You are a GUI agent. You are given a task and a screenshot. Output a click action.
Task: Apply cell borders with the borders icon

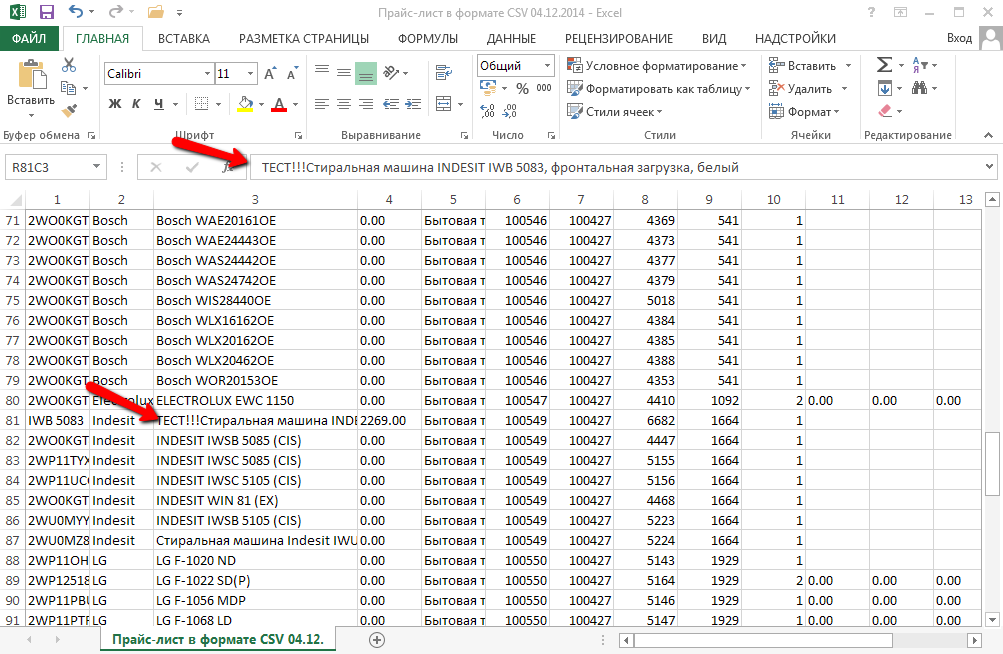201,104
